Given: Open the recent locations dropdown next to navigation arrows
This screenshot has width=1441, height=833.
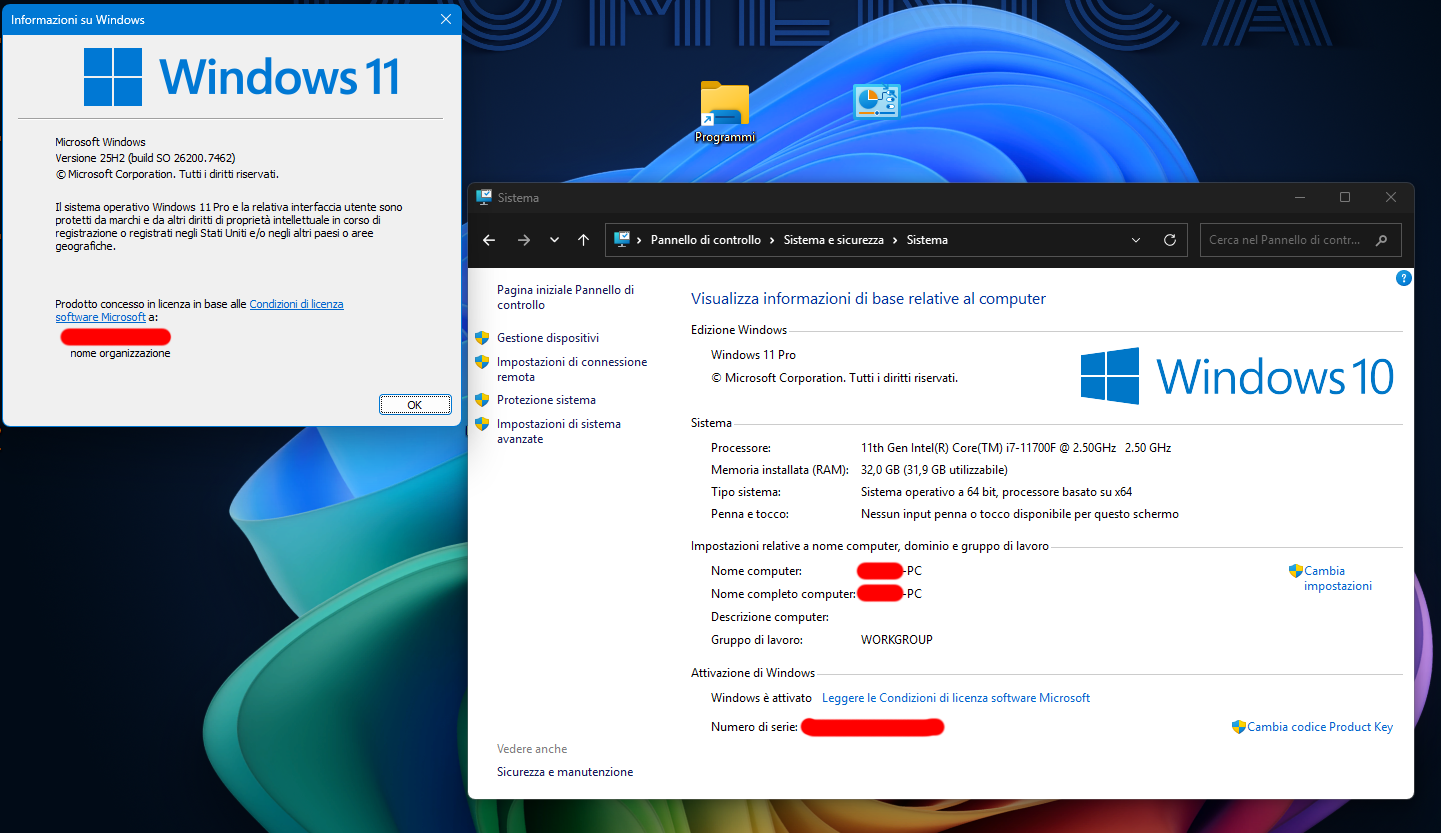Looking at the screenshot, I should [553, 240].
